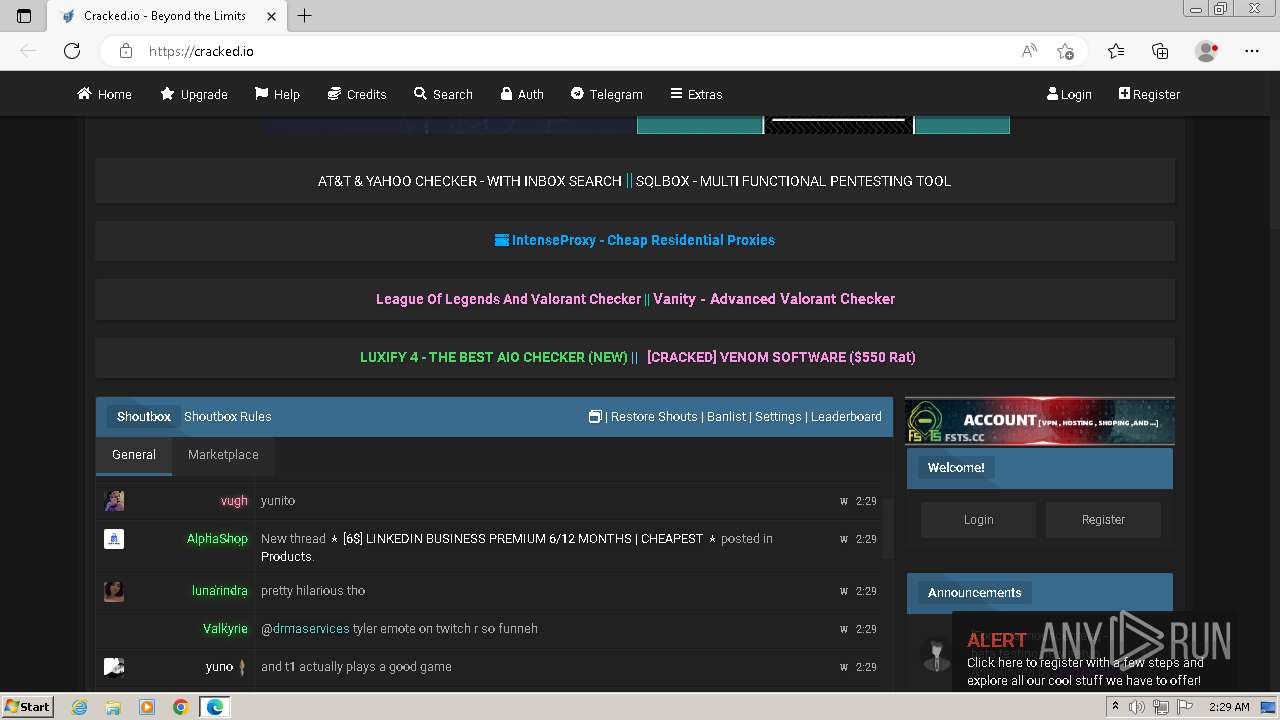The height and width of the screenshot is (720, 1280).
Task: Open AT&T & Yahoo Checker ad link
Action: pos(470,181)
